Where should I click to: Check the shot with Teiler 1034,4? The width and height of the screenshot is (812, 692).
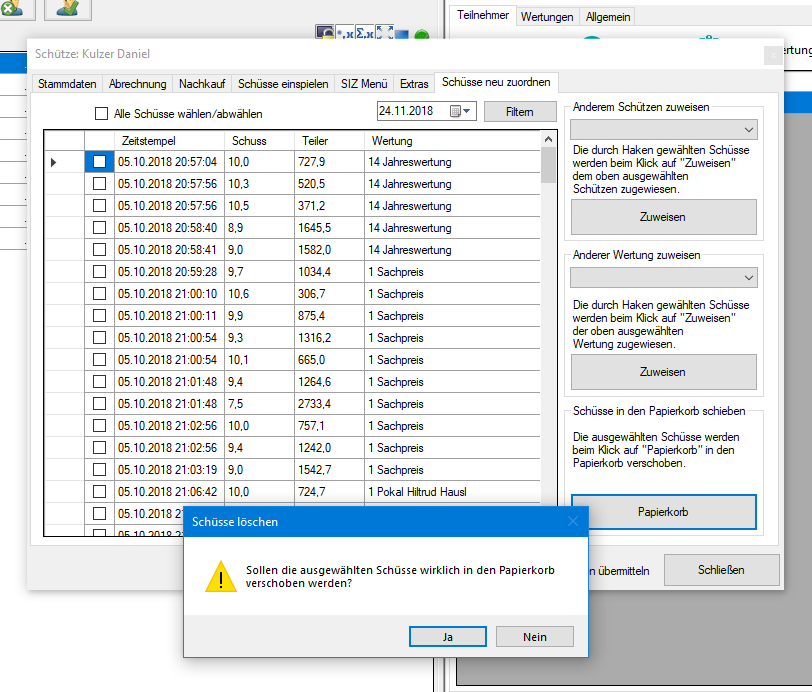[99, 272]
